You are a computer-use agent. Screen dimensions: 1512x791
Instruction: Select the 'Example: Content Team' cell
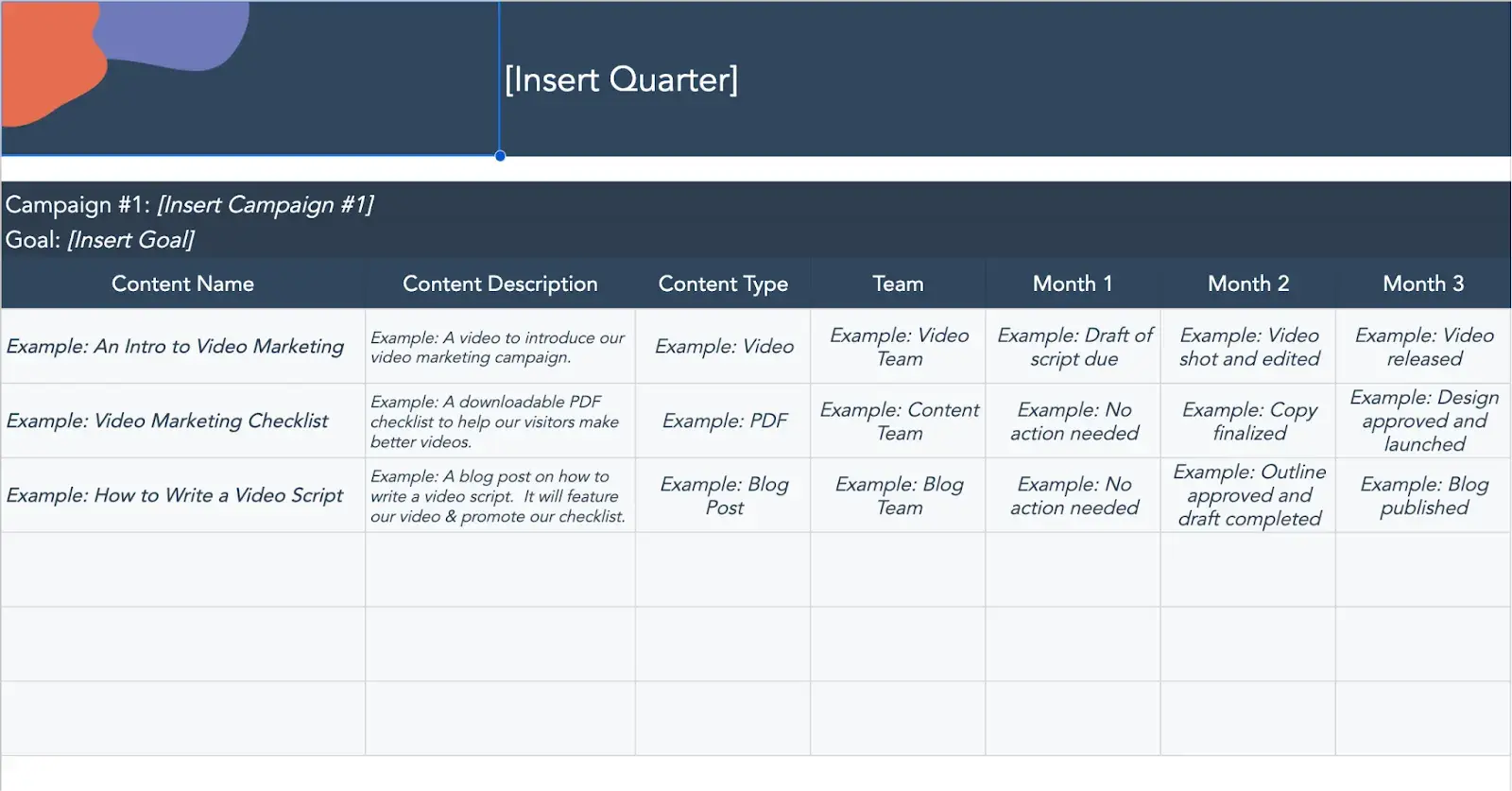tap(900, 421)
